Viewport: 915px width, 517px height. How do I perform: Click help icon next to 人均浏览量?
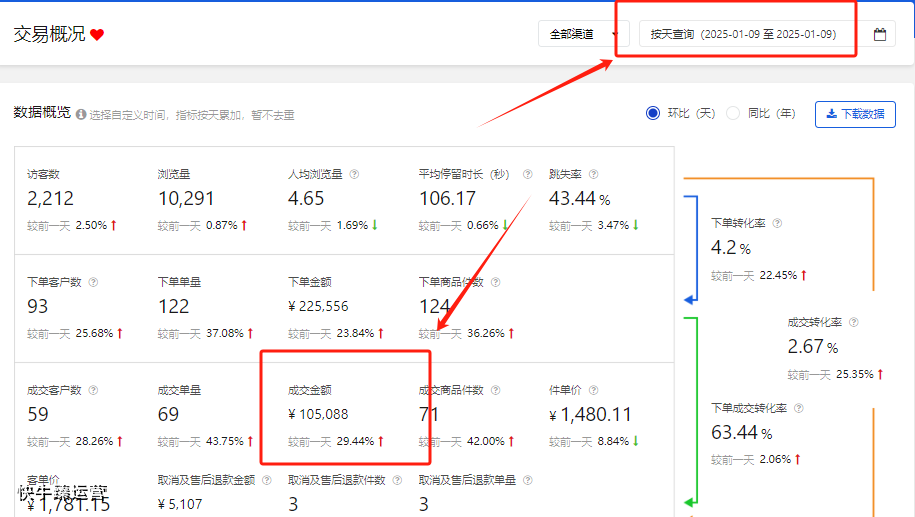(x=354, y=174)
